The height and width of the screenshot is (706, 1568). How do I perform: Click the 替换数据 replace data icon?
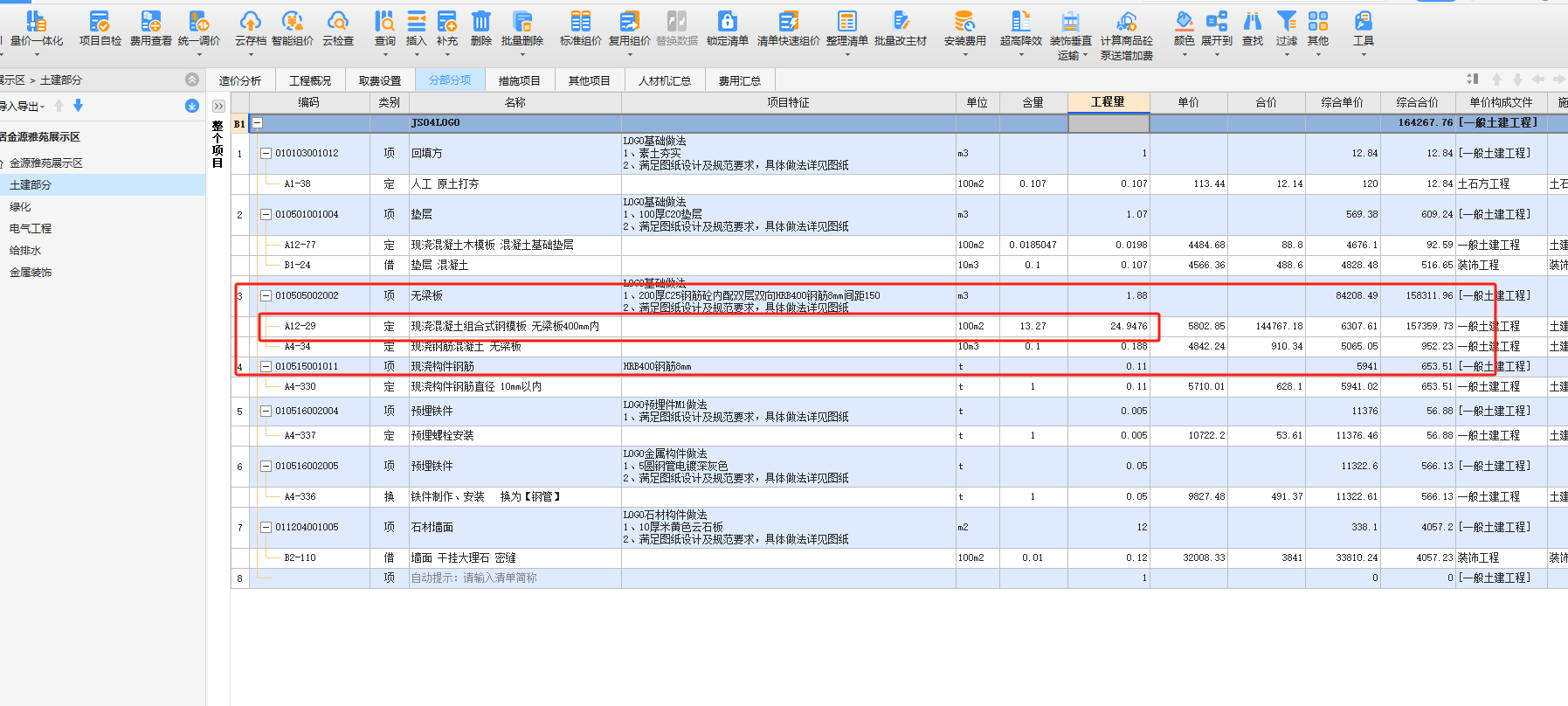tap(676, 22)
